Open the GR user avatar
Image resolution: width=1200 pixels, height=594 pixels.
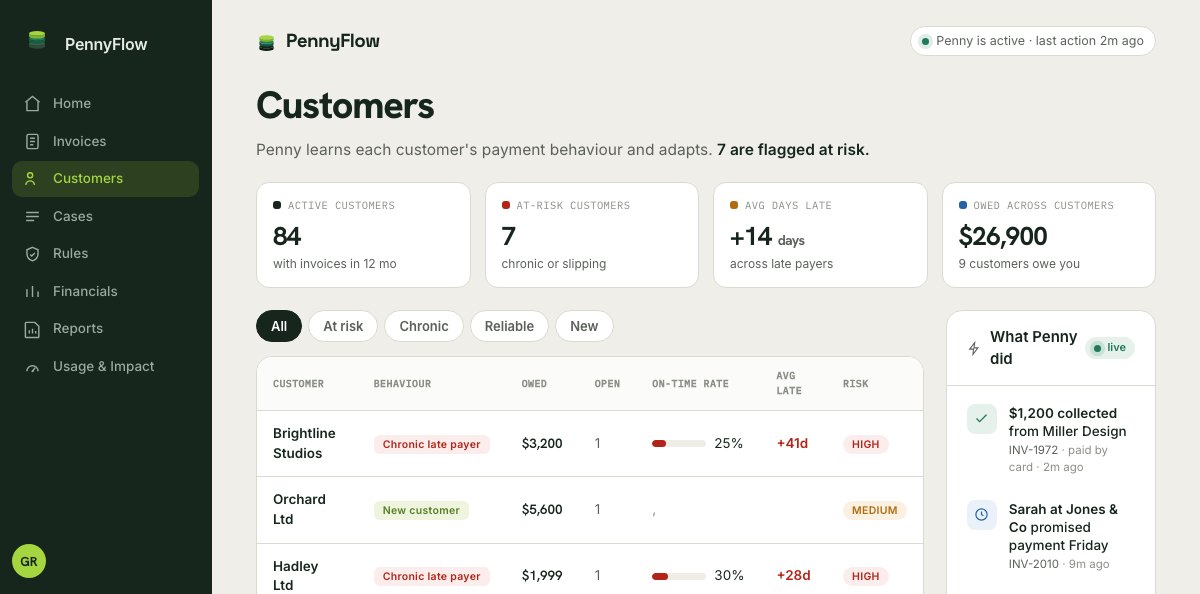tap(29, 561)
